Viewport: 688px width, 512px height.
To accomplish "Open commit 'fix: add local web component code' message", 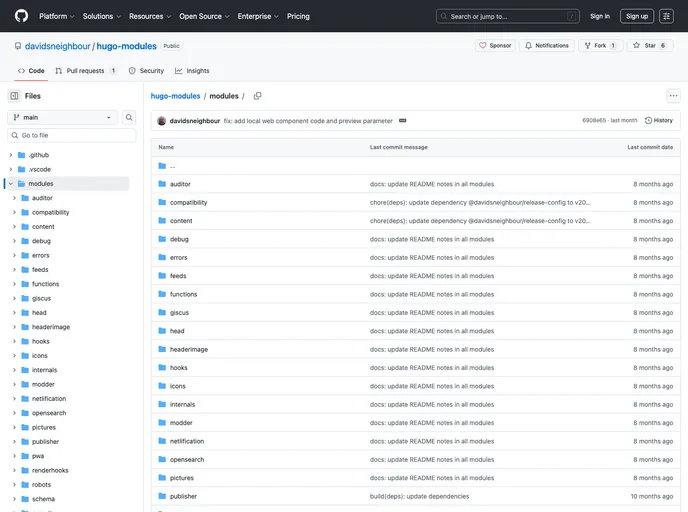I will (308, 121).
